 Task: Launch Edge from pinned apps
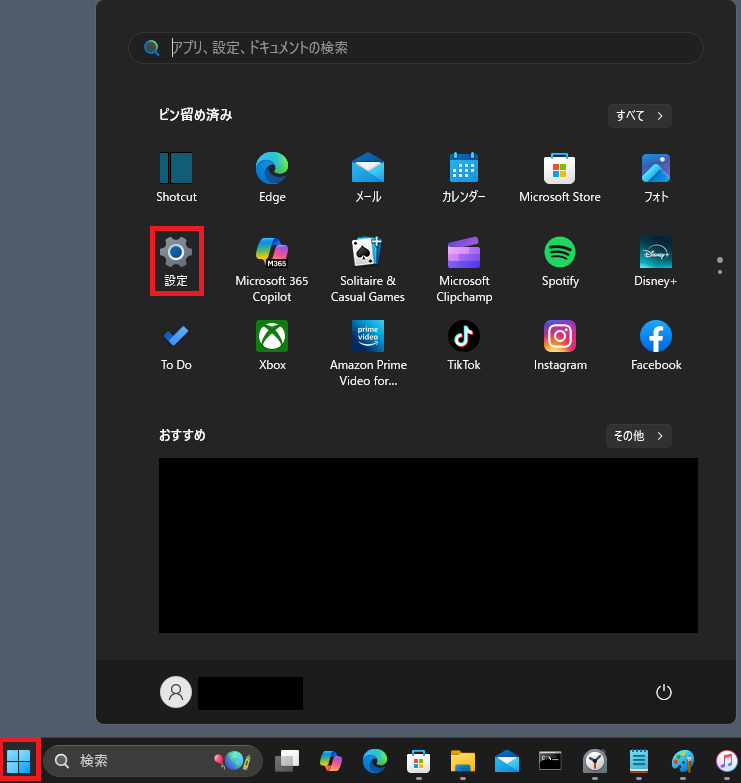(x=272, y=177)
